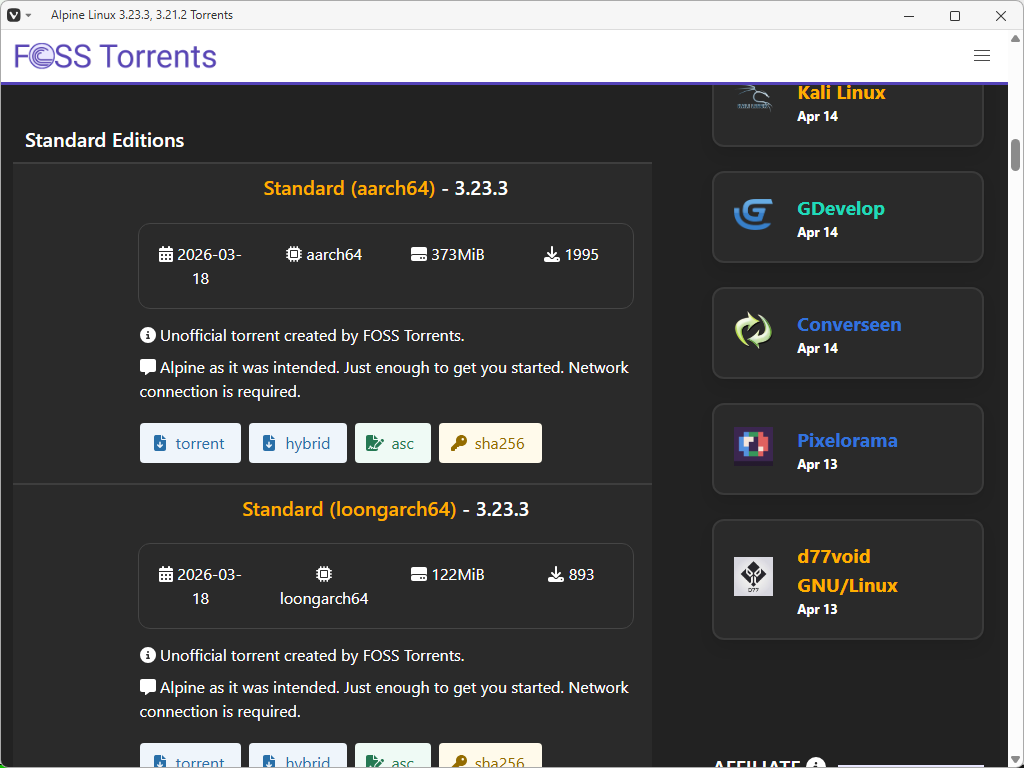Download the aarch64 torrent file

(x=190, y=443)
